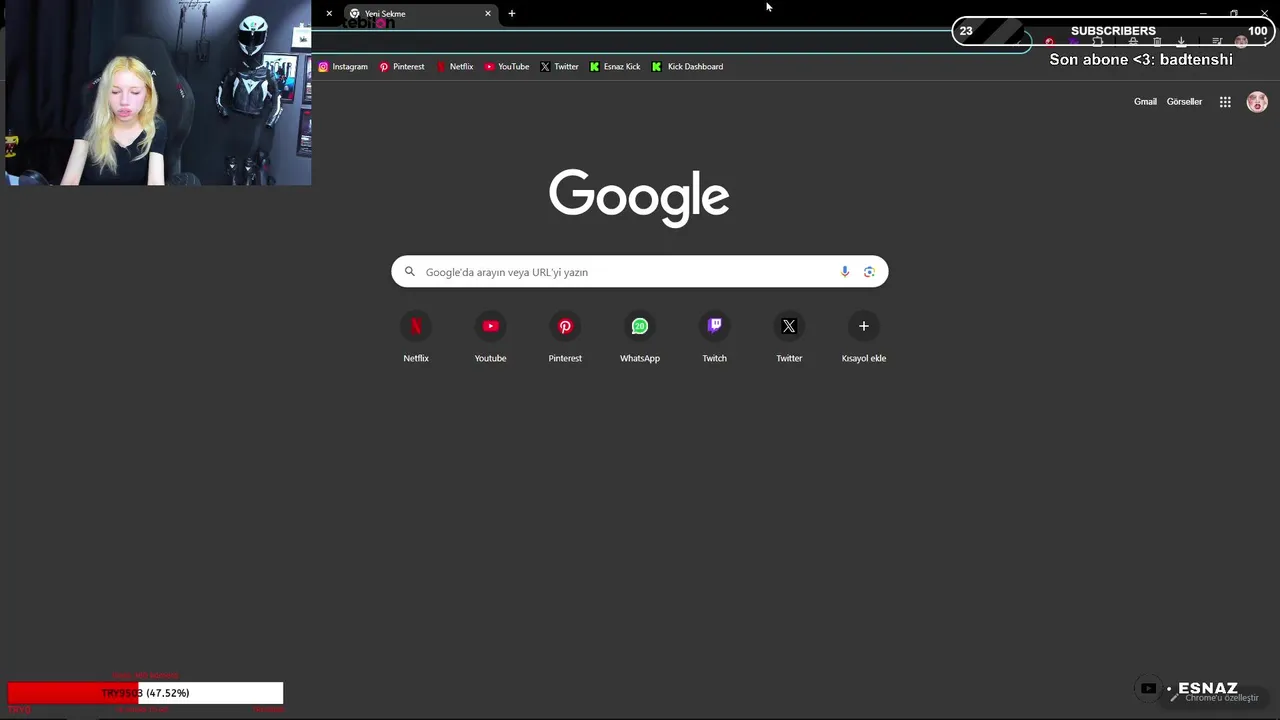Open the Twitter shortcut tile

(789, 337)
